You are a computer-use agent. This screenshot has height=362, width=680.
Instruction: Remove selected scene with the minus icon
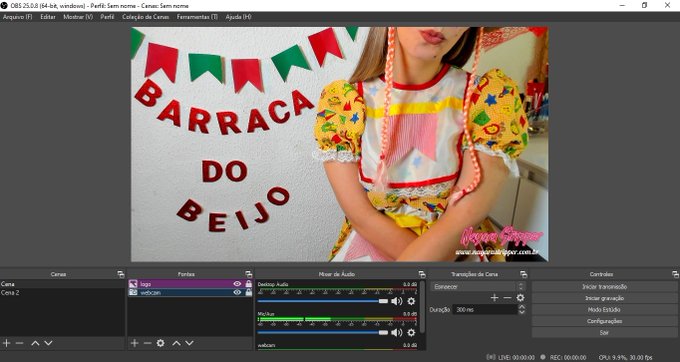pos(20,343)
